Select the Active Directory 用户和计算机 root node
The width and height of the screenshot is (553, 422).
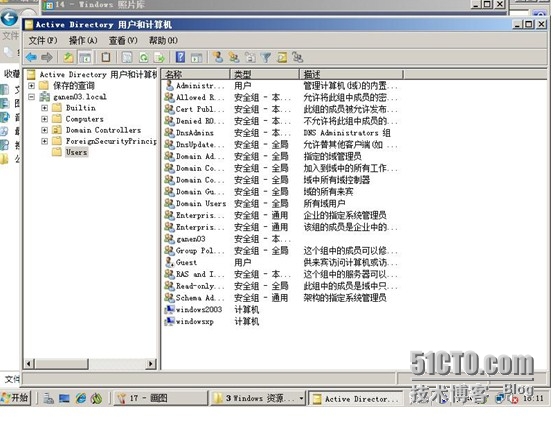point(98,74)
